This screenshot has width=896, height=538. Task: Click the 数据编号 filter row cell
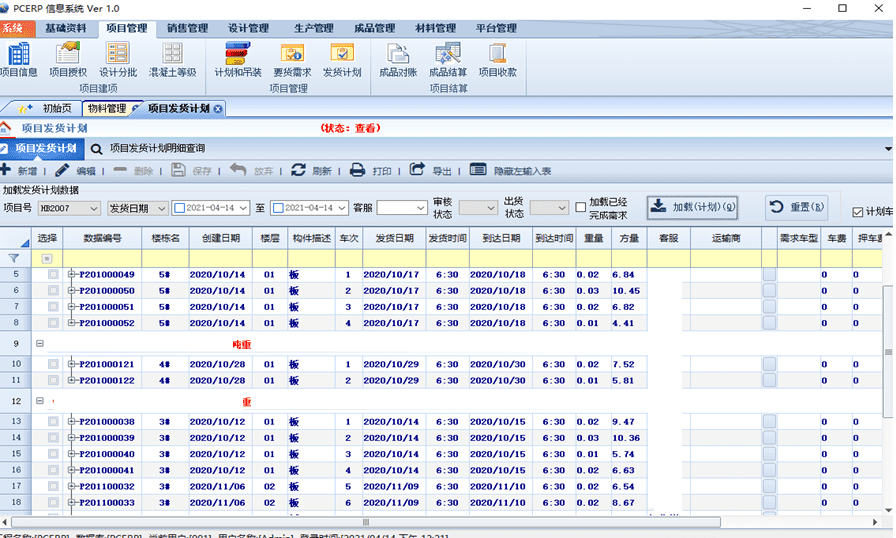(103, 259)
